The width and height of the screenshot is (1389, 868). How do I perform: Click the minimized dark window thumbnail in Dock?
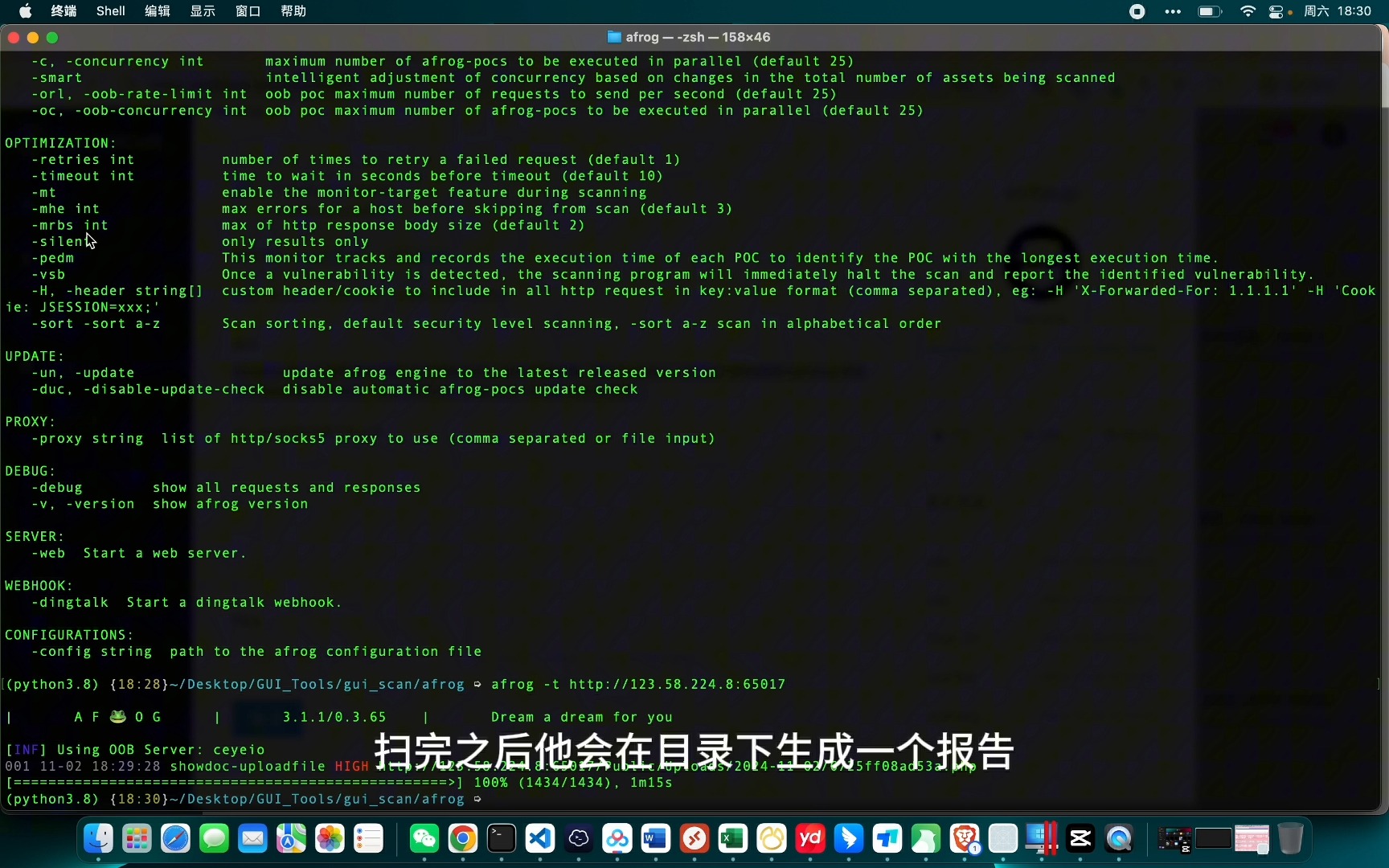point(1213,839)
